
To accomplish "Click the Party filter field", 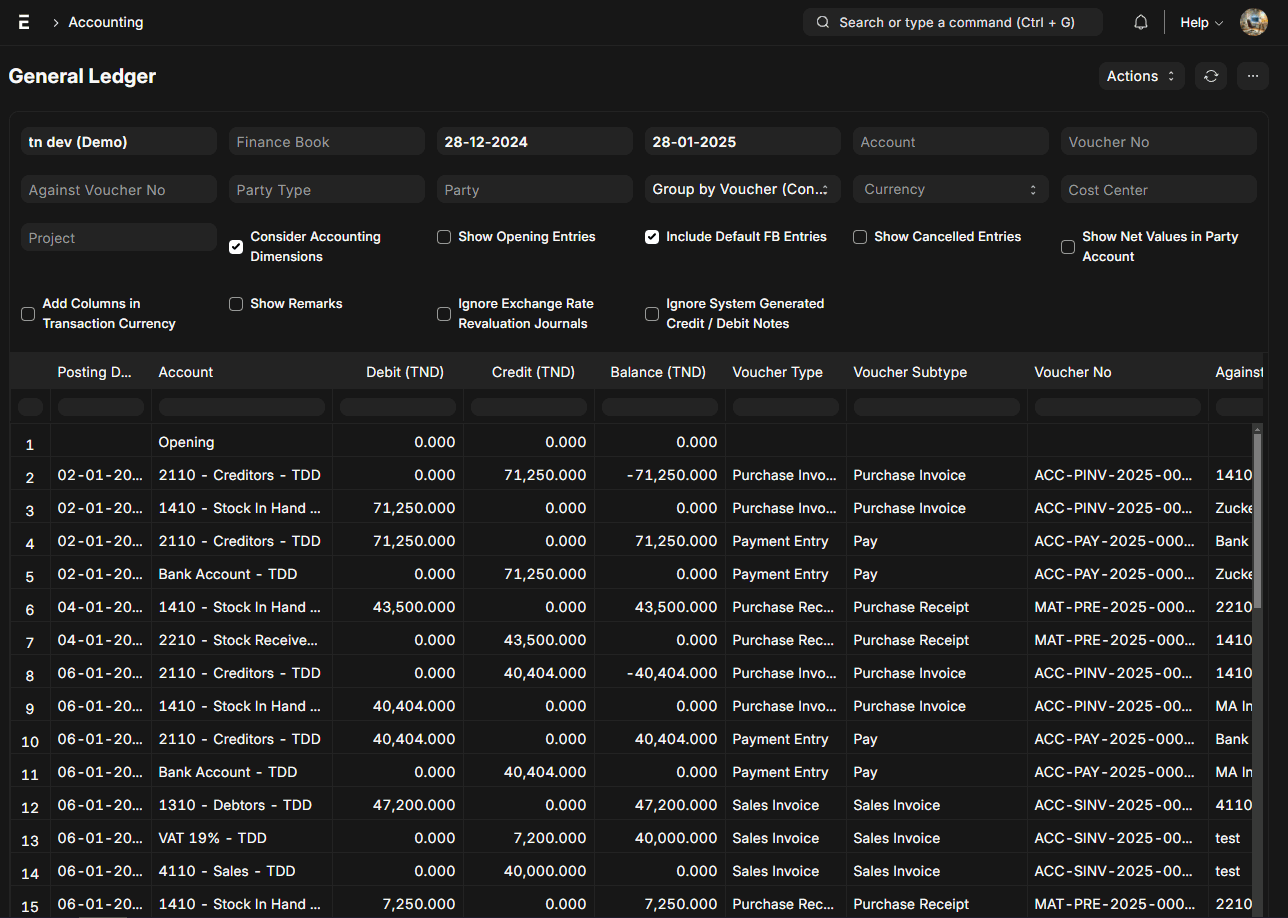I will pyautogui.click(x=535, y=189).
